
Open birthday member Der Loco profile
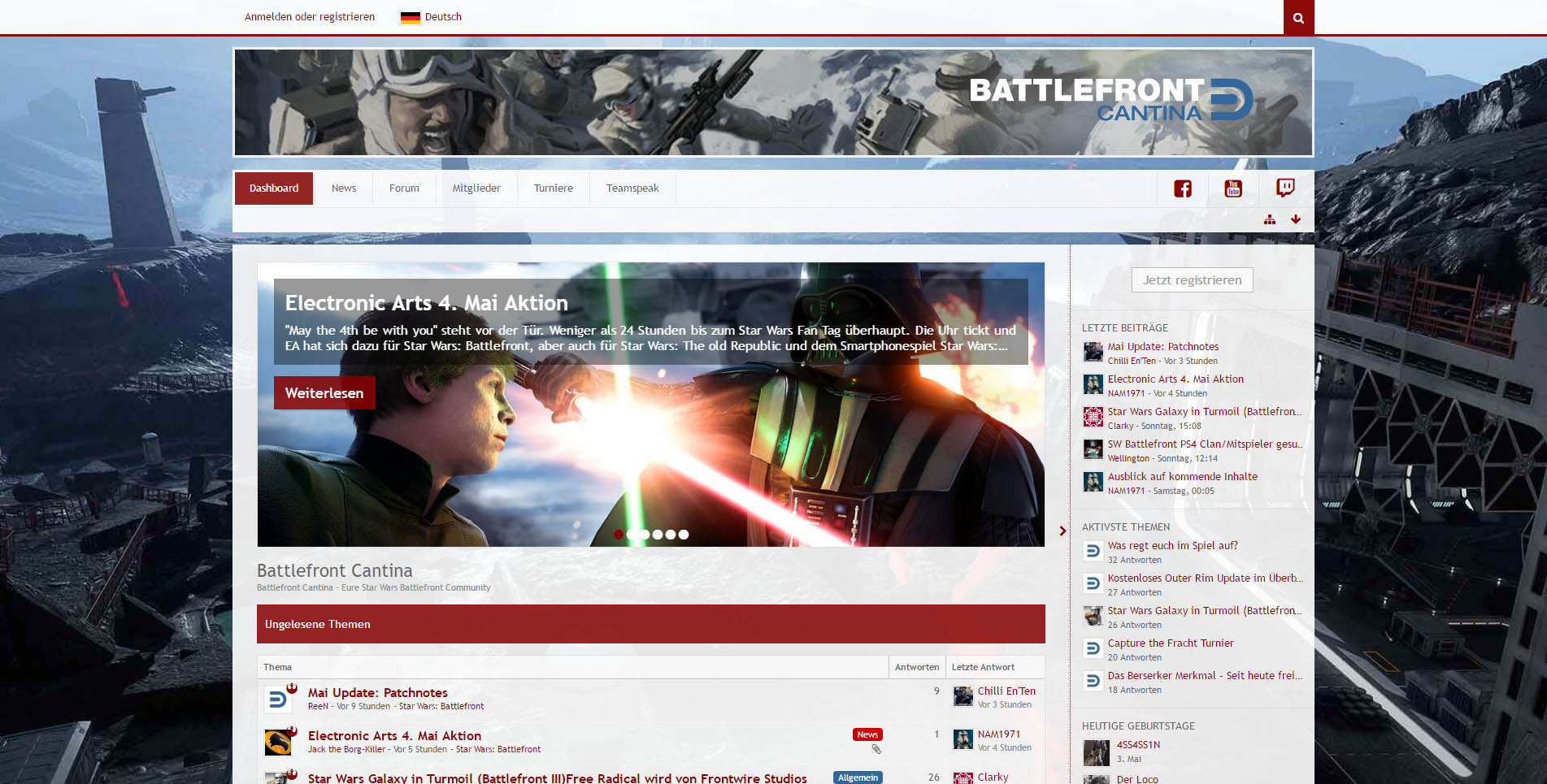click(x=1137, y=779)
